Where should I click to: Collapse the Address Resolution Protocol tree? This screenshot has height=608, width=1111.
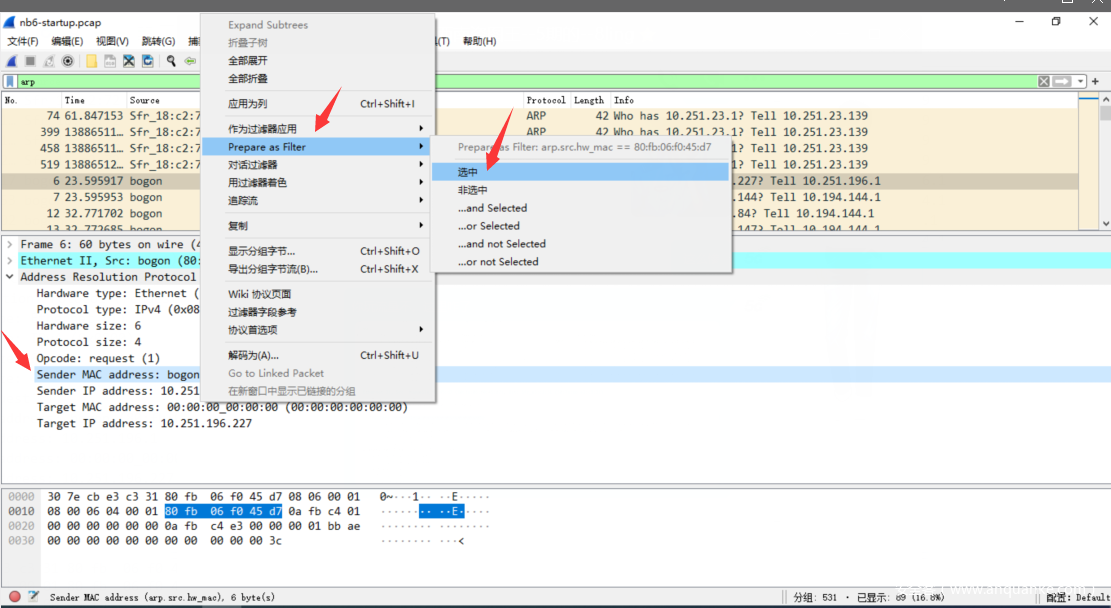tap(10, 277)
